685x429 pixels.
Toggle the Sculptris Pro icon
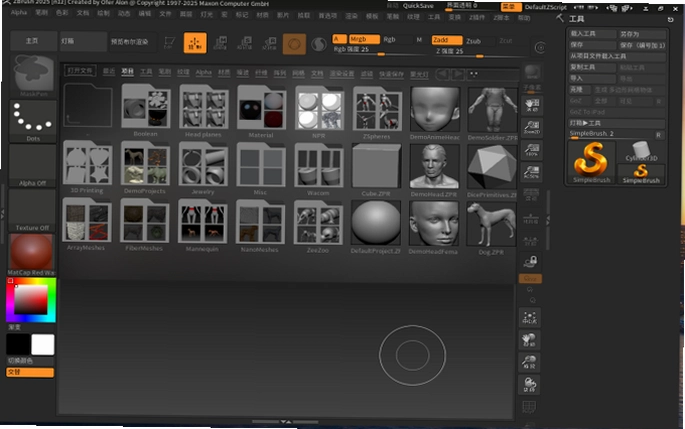tap(319, 44)
